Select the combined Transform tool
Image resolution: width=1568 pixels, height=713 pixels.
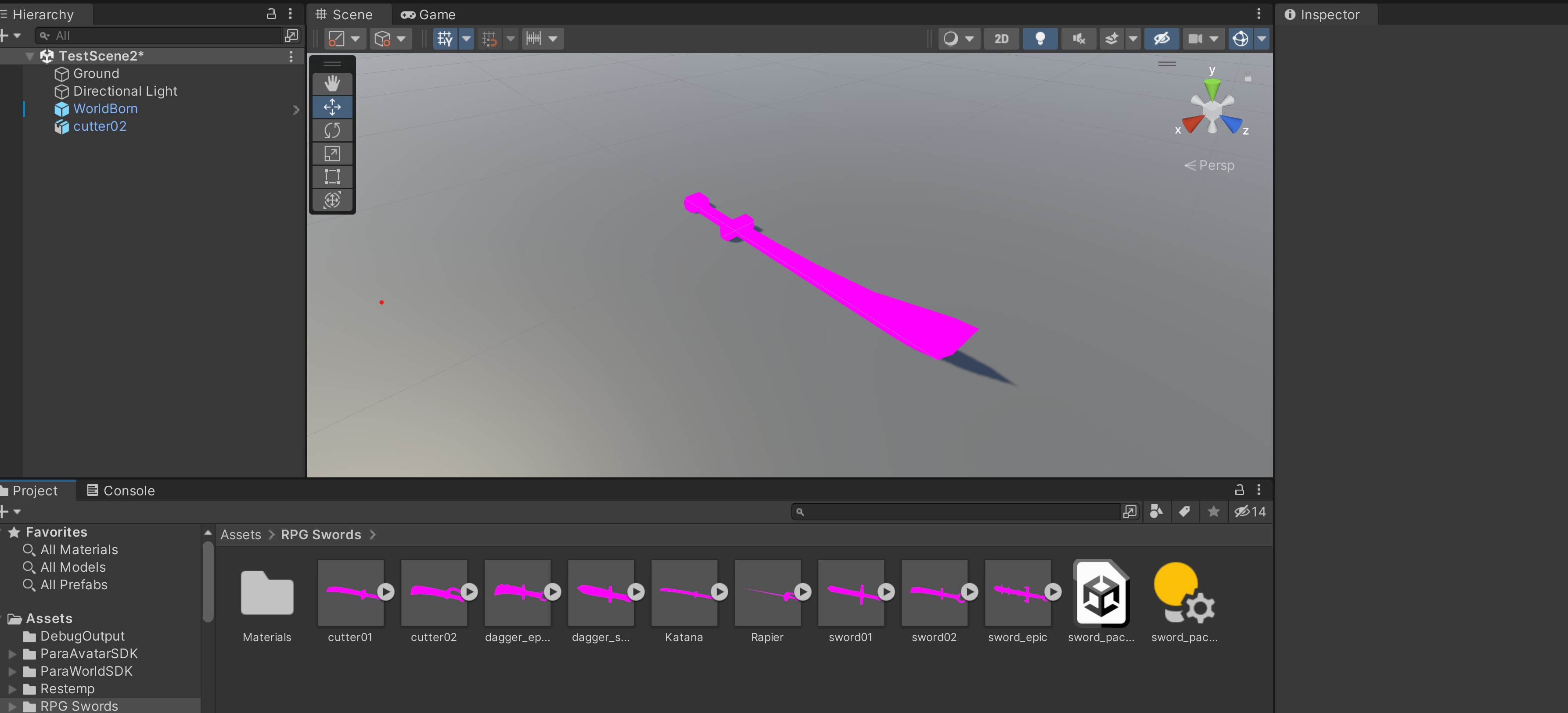332,200
